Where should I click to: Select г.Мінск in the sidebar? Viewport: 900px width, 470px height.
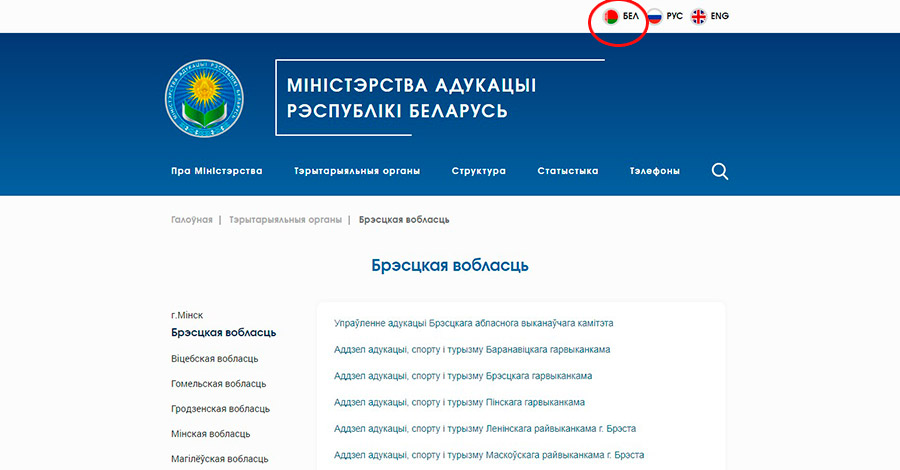pyautogui.click(x=187, y=315)
